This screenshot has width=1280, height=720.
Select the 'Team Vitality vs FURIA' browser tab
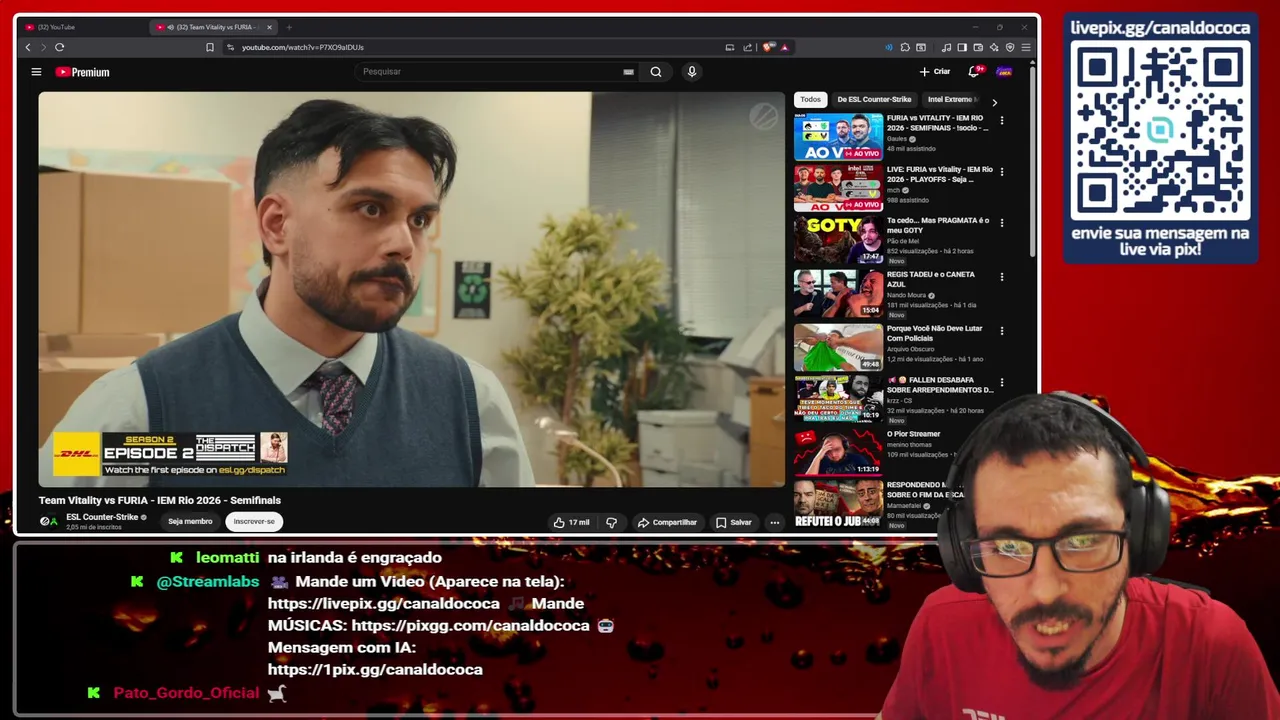click(212, 27)
